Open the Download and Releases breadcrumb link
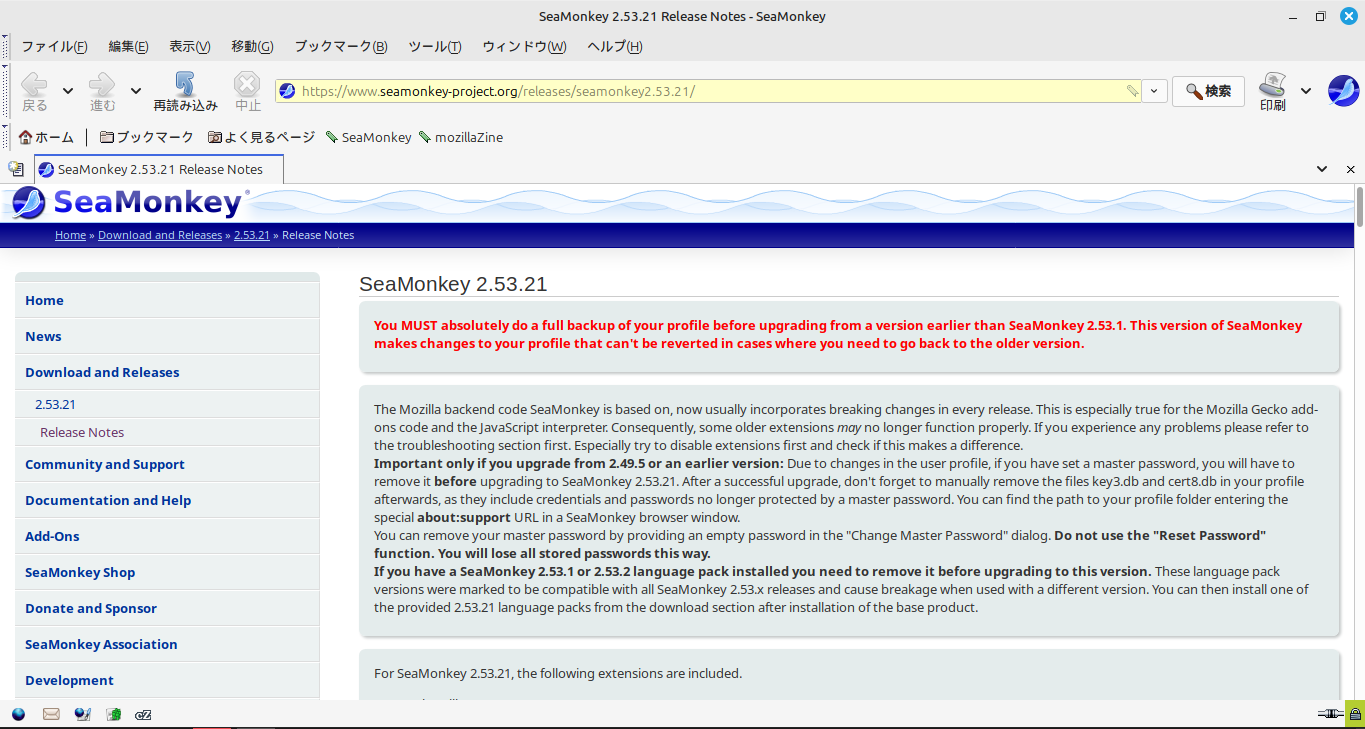The height and width of the screenshot is (729, 1365). tap(160, 235)
